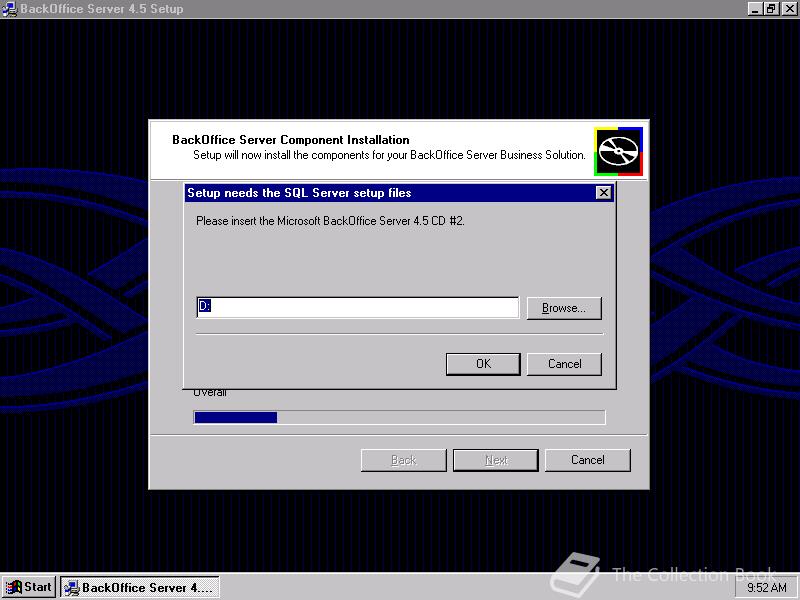800x600 pixels.
Task: Click the disabled Back wizard button
Action: [x=404, y=460]
